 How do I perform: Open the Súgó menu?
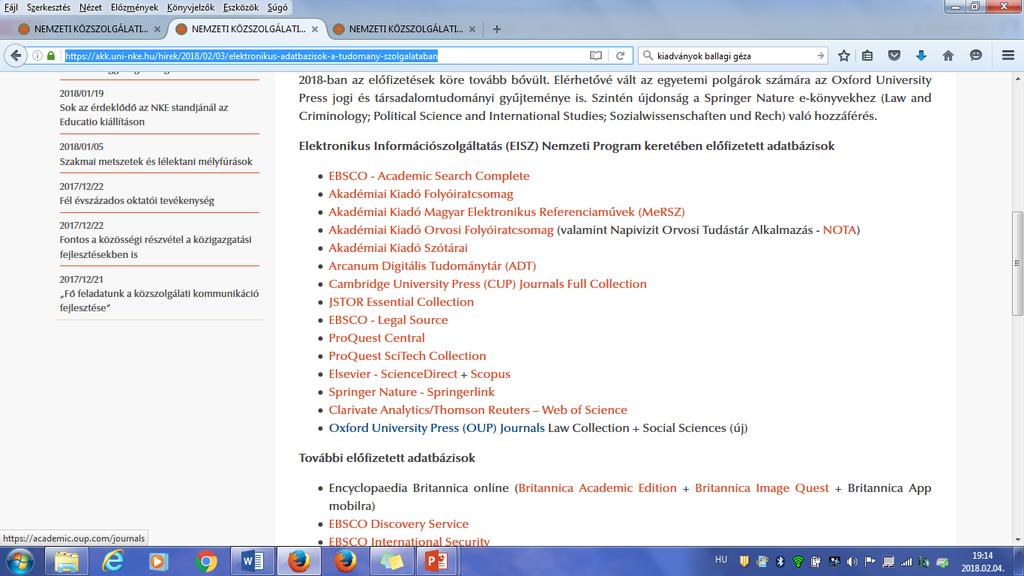click(277, 7)
